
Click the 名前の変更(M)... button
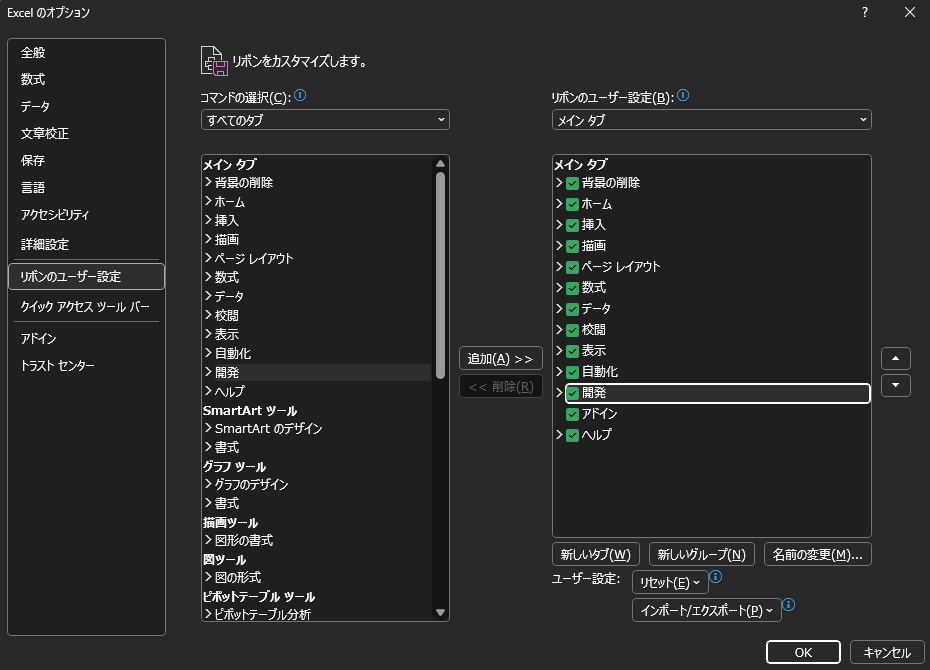(818, 554)
